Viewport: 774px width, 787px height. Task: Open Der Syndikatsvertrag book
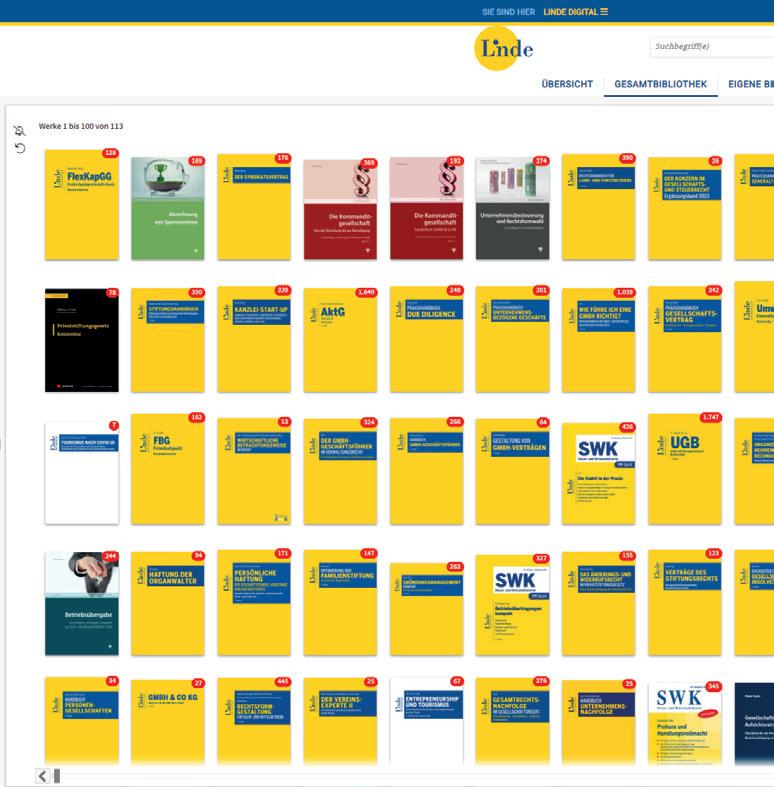pos(254,207)
